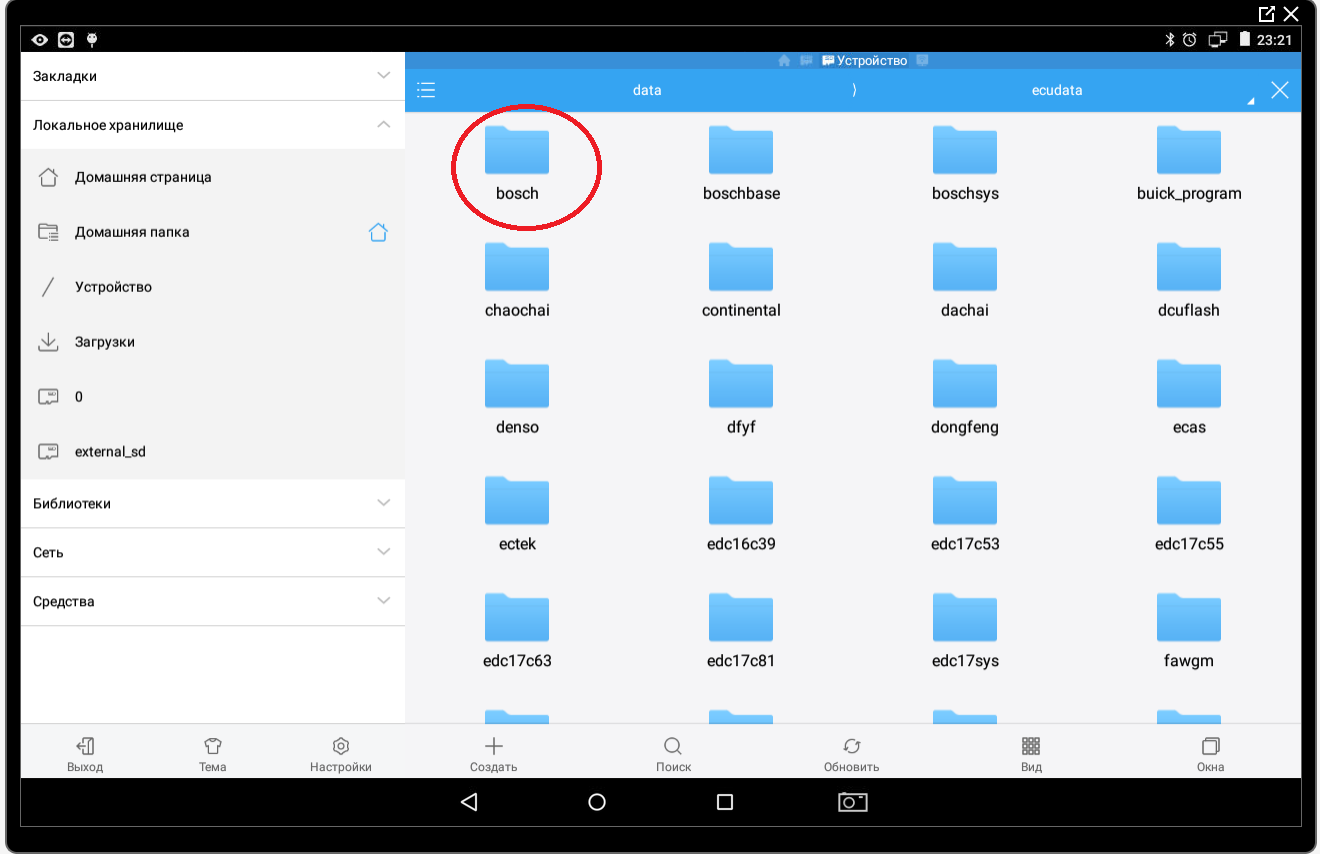Open the chaochai folder
Viewport: 1320px width, 854px height.
coord(517,282)
